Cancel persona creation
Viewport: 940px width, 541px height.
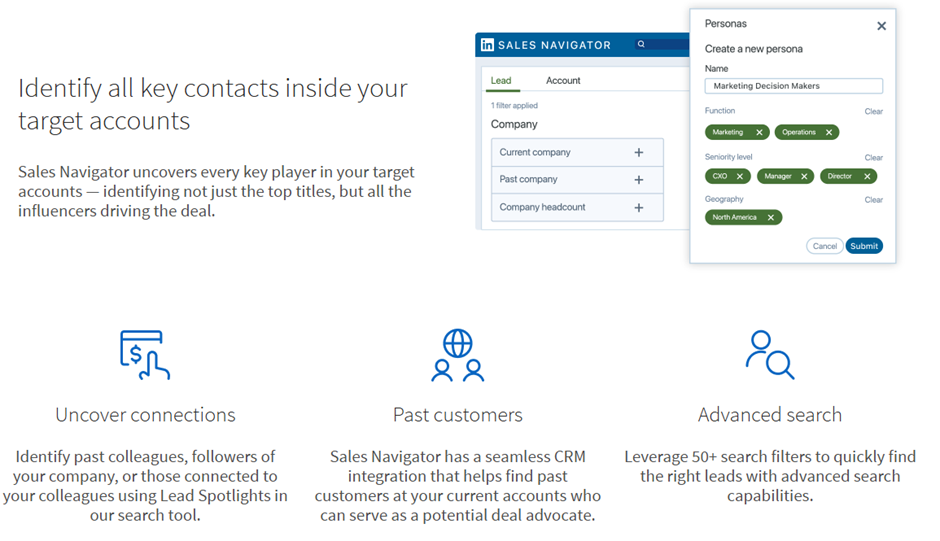click(x=824, y=246)
